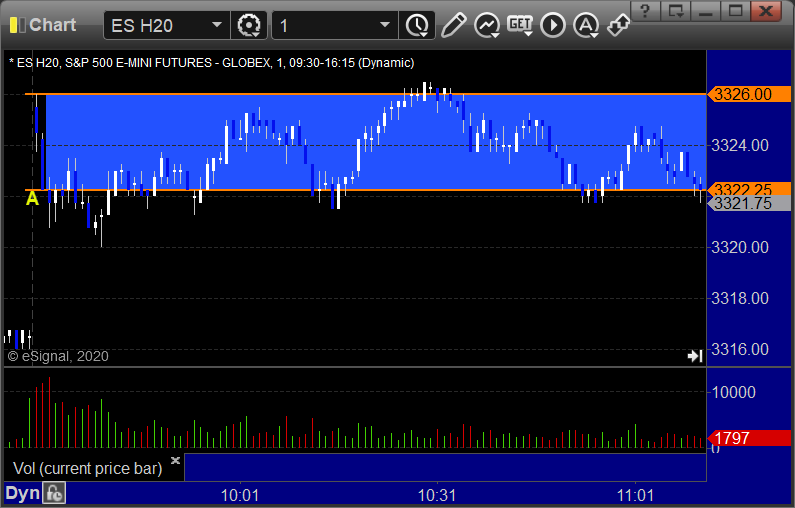Click the 3316.00 price axis label
The image size is (795, 508).
click(x=740, y=349)
